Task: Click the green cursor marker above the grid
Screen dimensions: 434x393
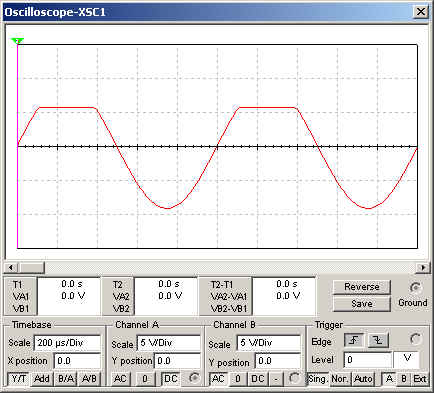Action: coord(17,41)
